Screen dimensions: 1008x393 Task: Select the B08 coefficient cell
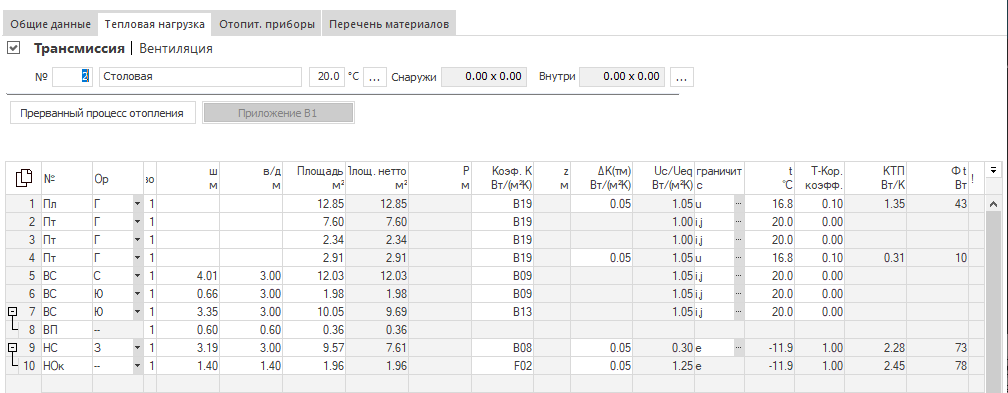pyautogui.click(x=503, y=348)
